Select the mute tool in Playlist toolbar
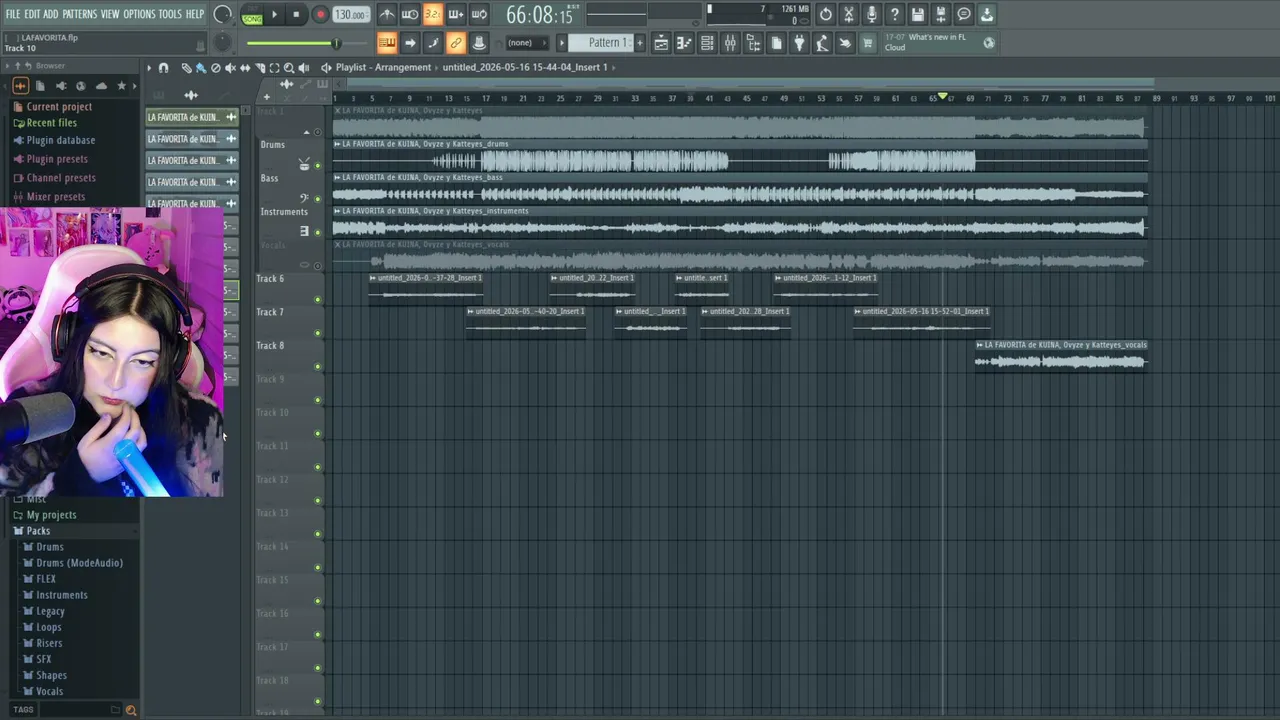 pos(231,68)
